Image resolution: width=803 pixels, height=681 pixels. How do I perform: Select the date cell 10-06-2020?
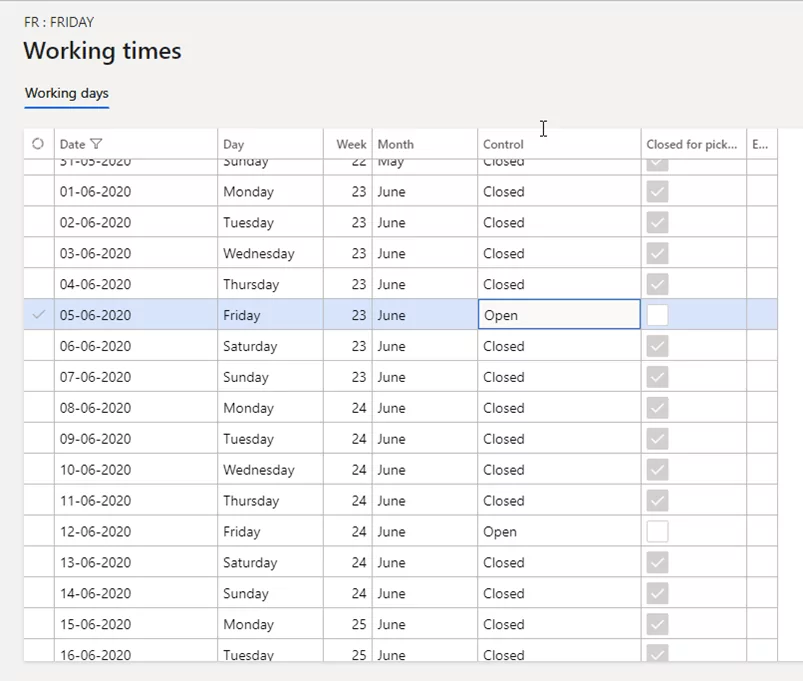tap(96, 470)
